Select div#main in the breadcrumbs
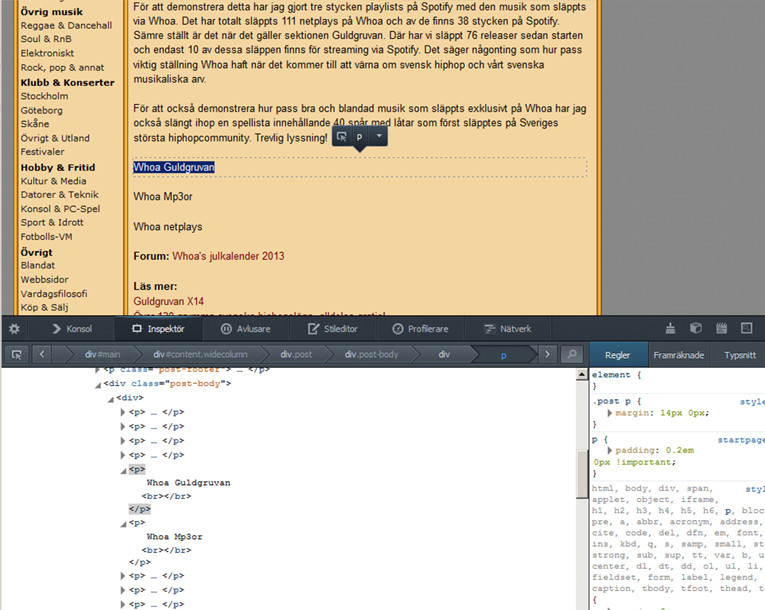 pos(102,354)
